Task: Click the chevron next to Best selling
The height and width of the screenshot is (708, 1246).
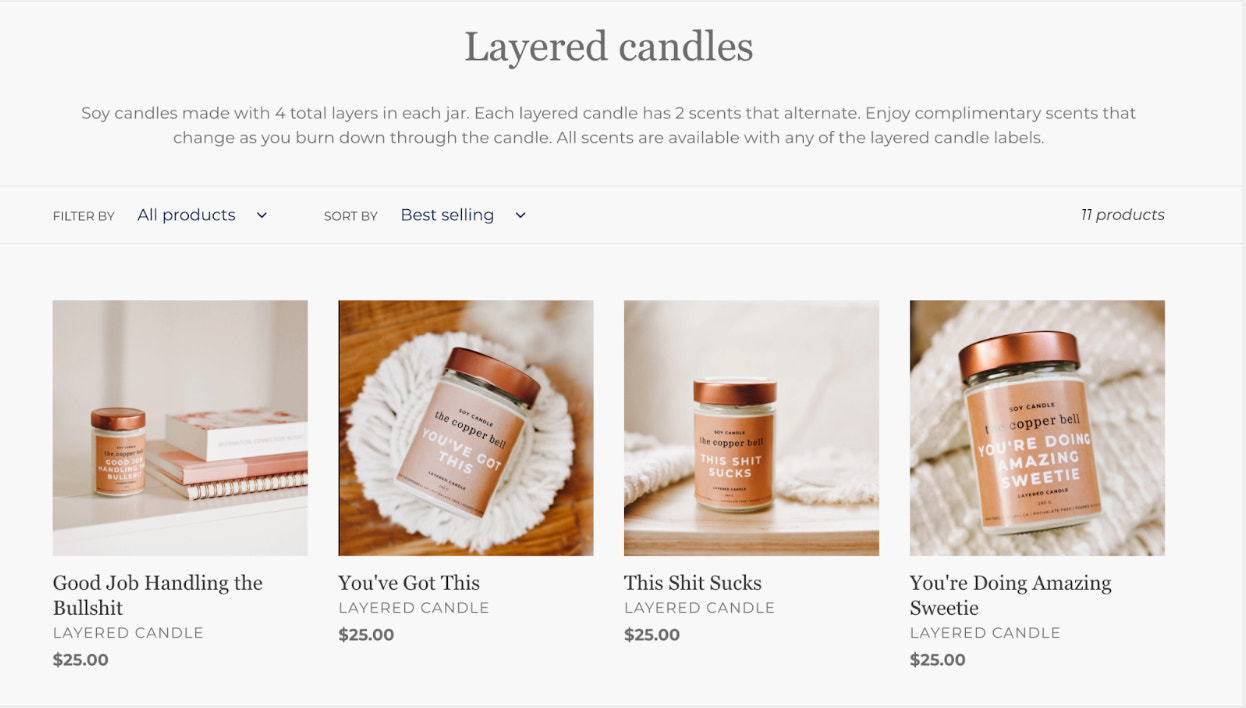Action: pyautogui.click(x=520, y=215)
